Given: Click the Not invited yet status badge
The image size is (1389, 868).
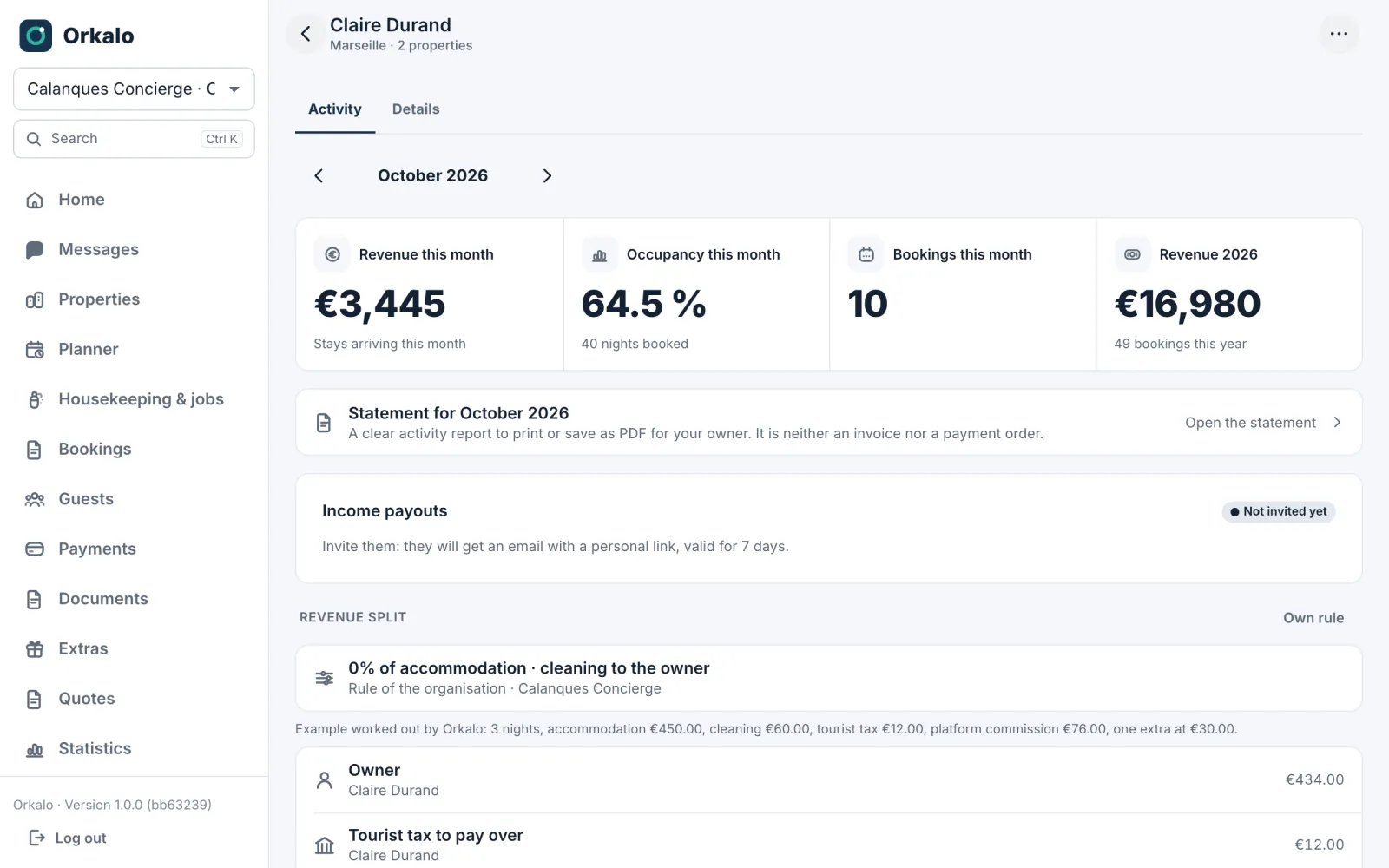Looking at the screenshot, I should tap(1279, 512).
